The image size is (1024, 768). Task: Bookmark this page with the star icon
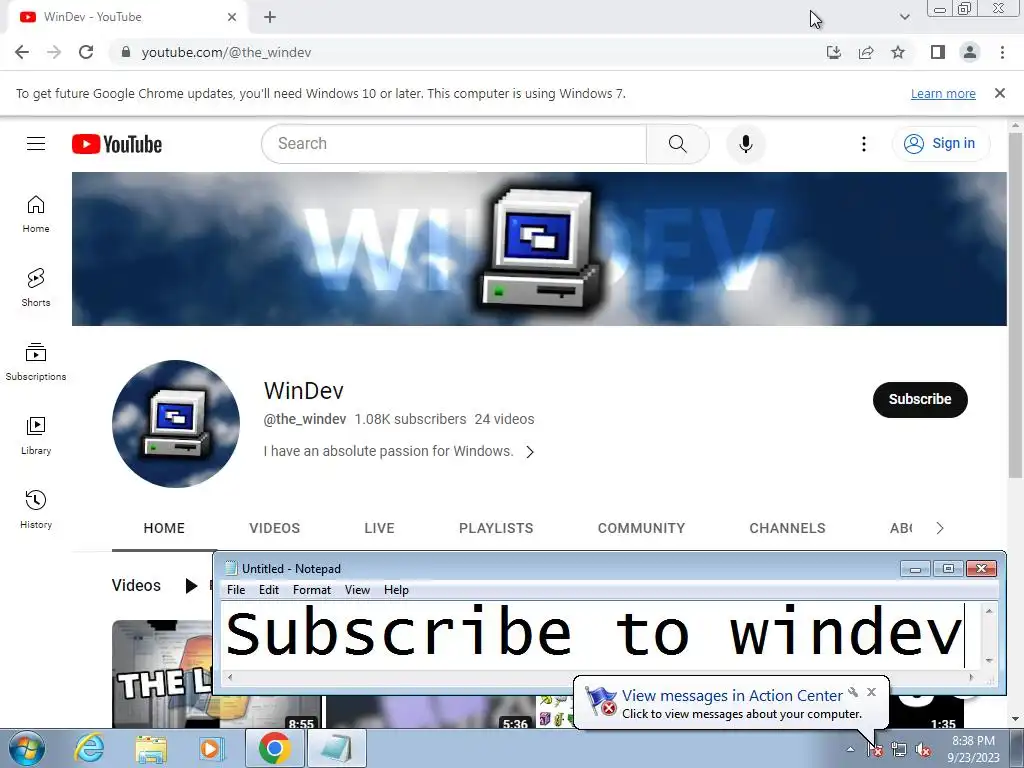pyautogui.click(x=898, y=52)
